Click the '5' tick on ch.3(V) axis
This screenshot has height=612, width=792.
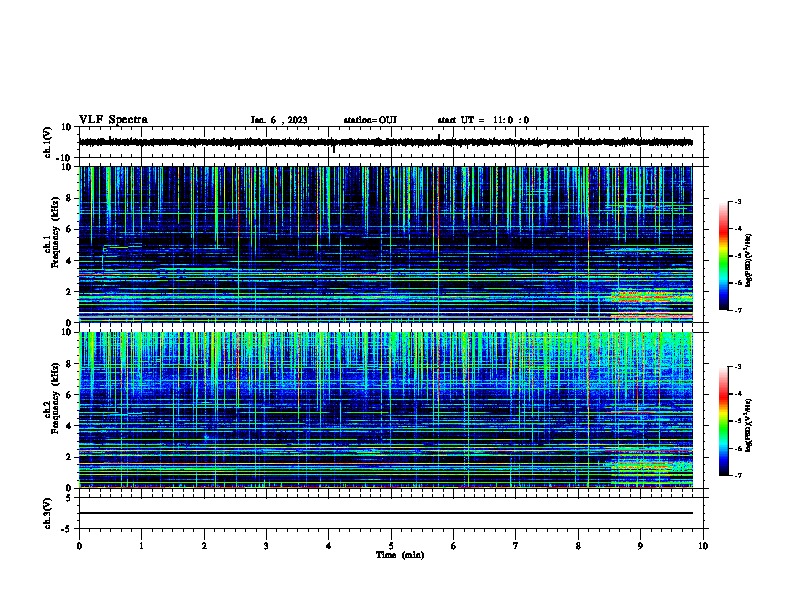click(x=69, y=498)
